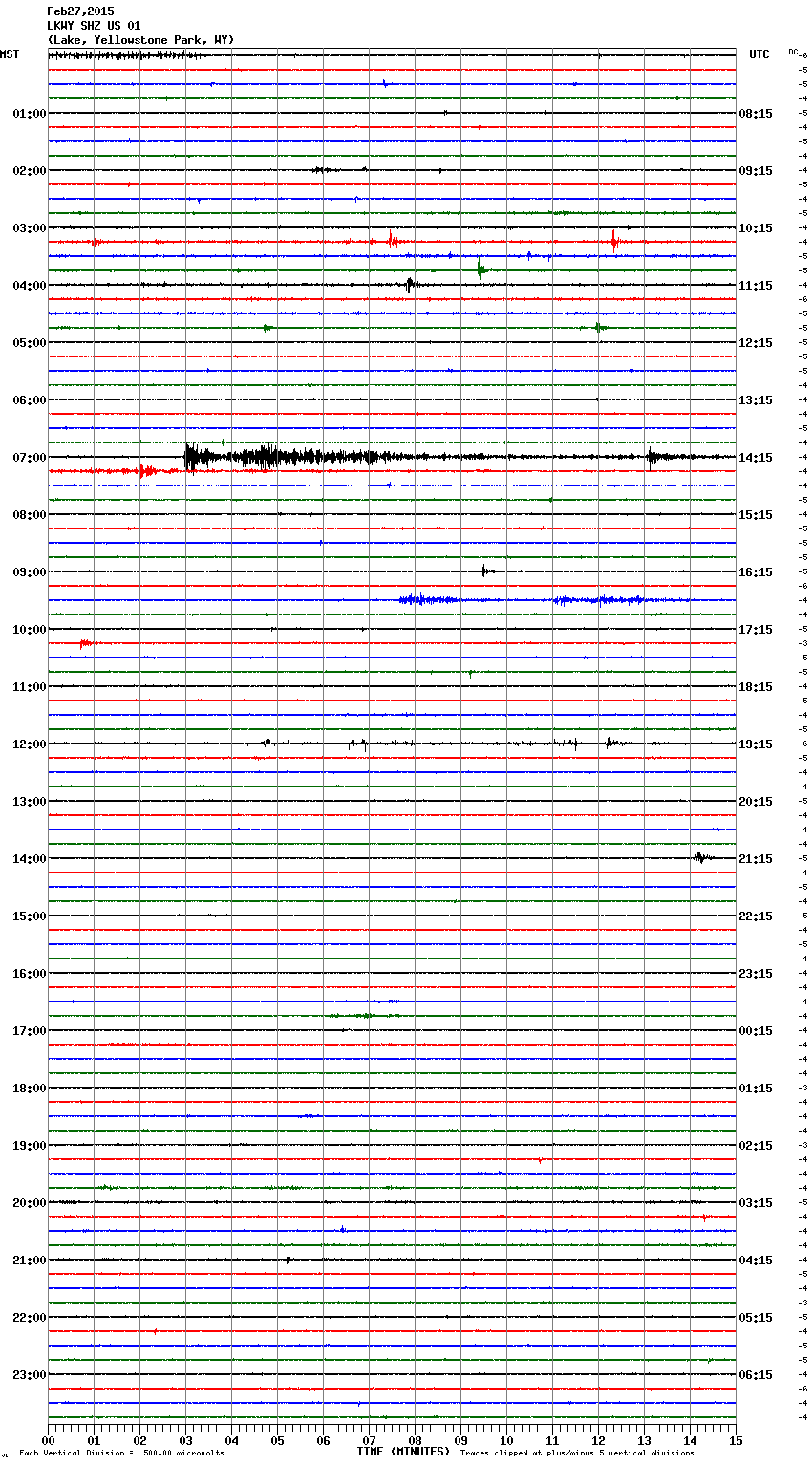Click the TIME (MINUTES) axis title

click(x=403, y=1452)
